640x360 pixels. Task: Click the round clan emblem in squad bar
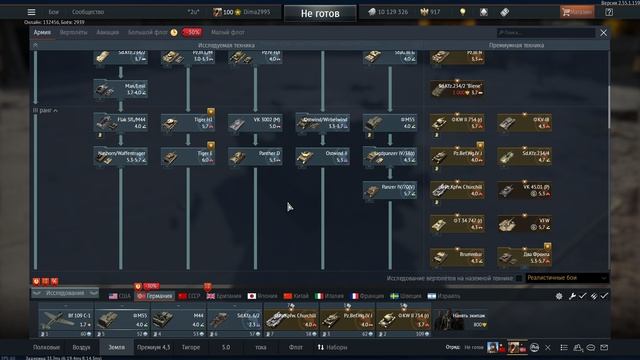pyautogui.click(x=534, y=347)
